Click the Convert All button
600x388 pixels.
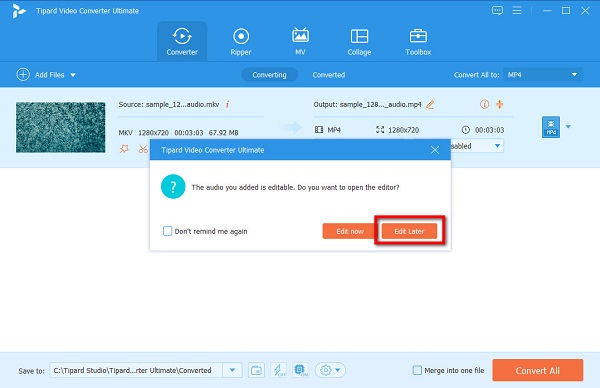pos(538,370)
